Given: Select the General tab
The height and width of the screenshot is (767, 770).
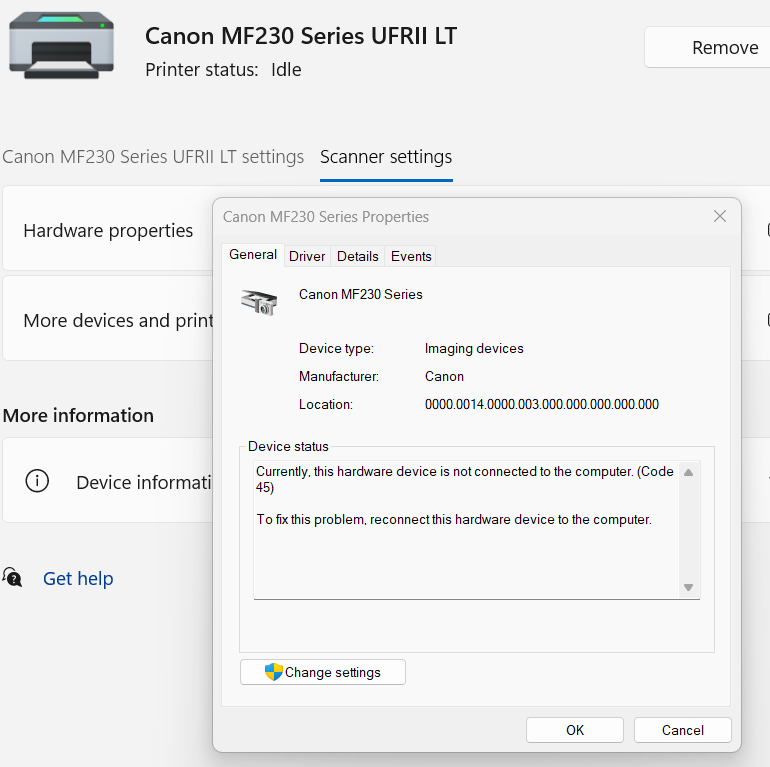Looking at the screenshot, I should (253, 255).
